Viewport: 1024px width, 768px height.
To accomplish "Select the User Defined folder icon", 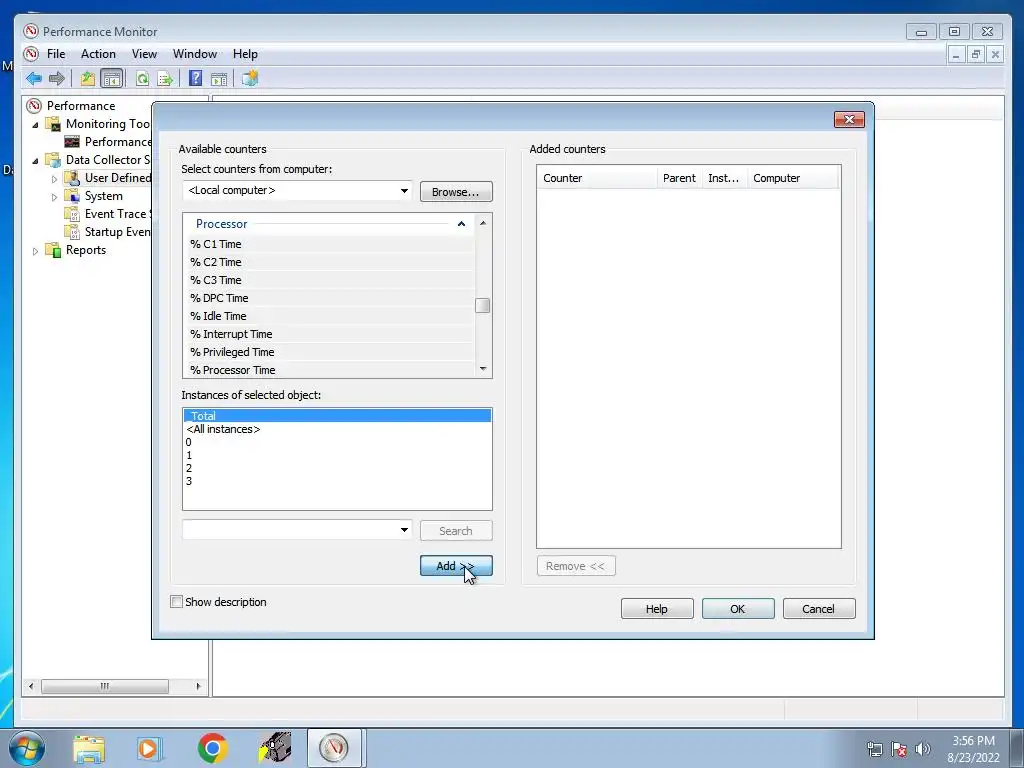I will pyautogui.click(x=72, y=178).
